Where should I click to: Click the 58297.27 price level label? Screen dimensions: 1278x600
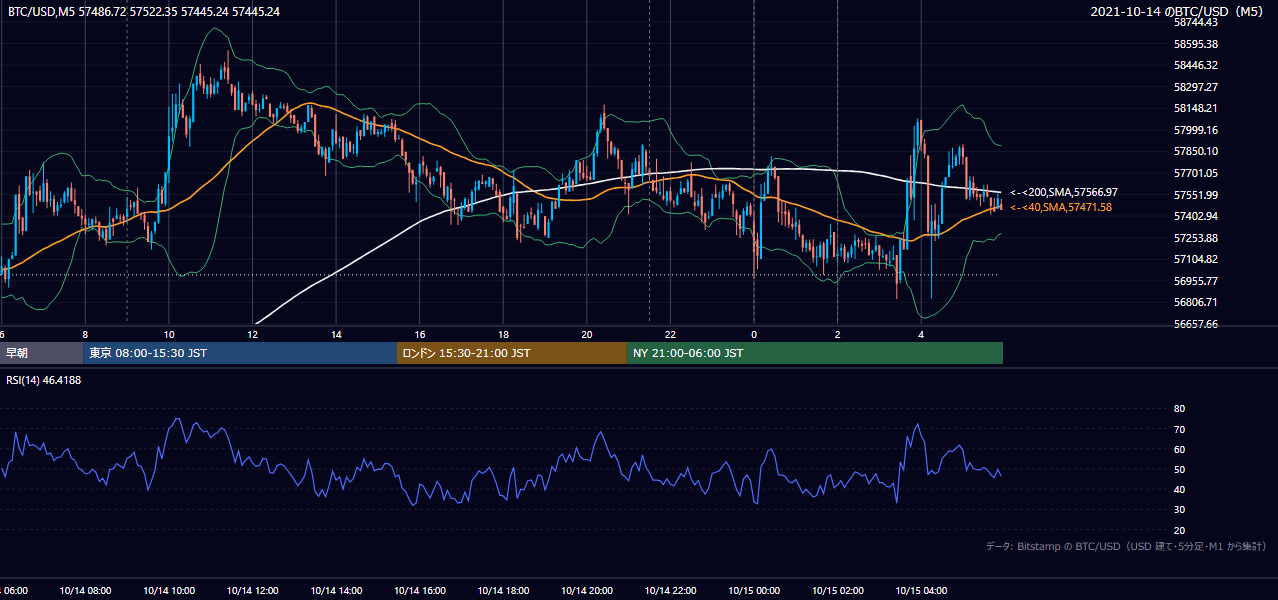pyautogui.click(x=1195, y=87)
